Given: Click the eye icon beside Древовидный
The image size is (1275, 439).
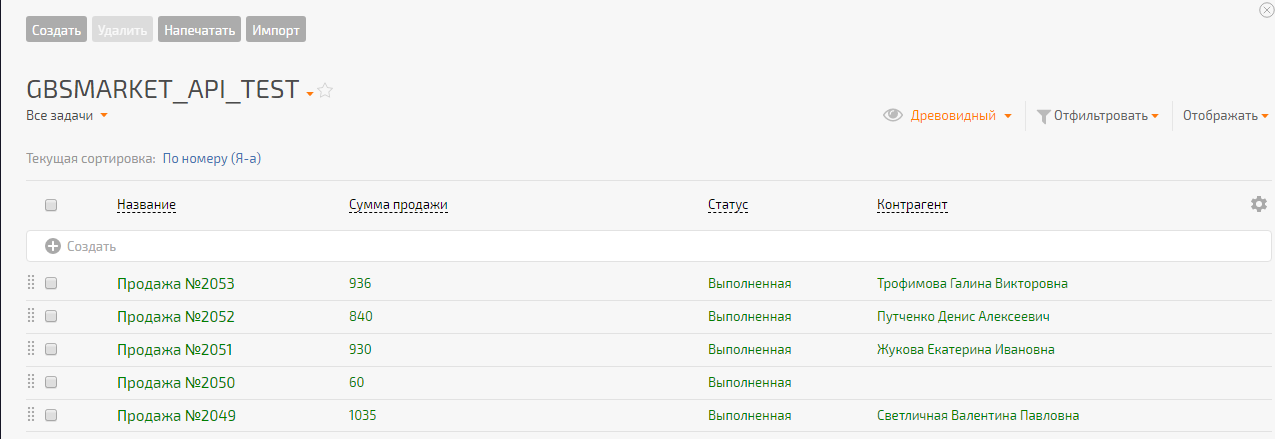Looking at the screenshot, I should 893,116.
